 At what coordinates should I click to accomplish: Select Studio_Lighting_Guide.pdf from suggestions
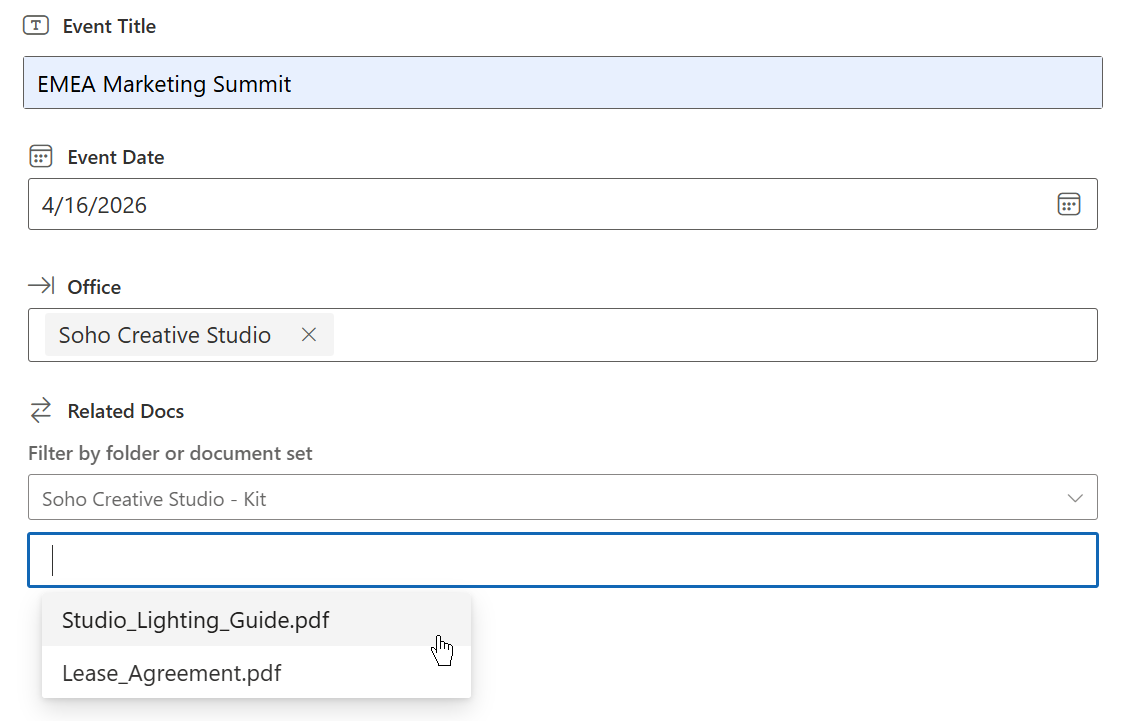click(x=196, y=620)
